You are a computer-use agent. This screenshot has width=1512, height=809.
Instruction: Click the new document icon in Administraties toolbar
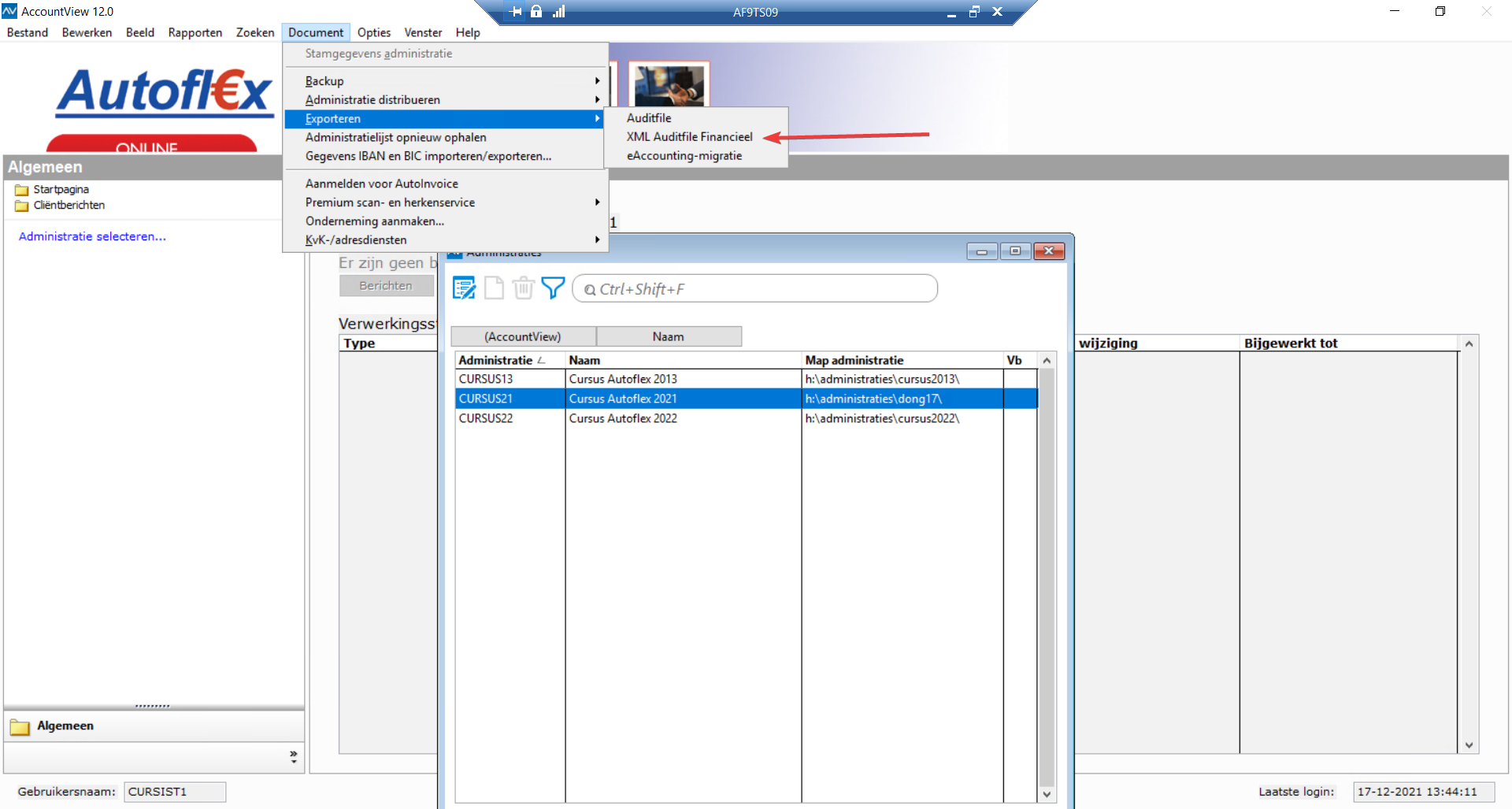(494, 288)
